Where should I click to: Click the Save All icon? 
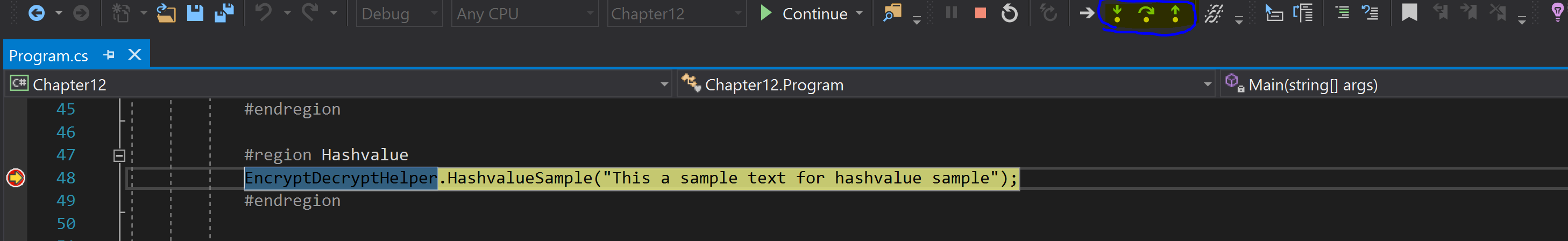224,13
